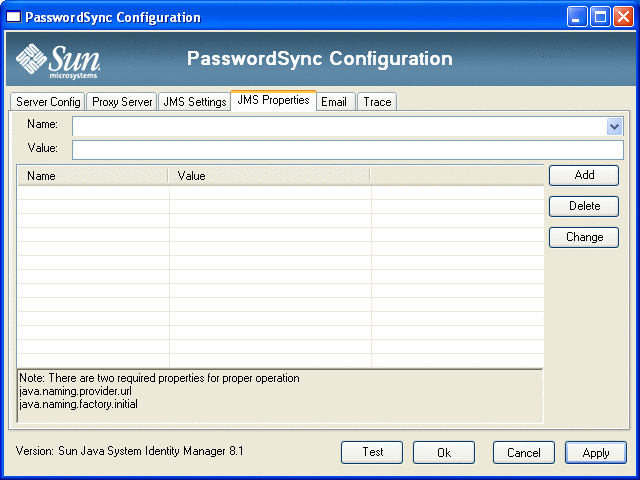Open the Email tab
Image resolution: width=640 pixels, height=480 pixels.
tap(334, 102)
